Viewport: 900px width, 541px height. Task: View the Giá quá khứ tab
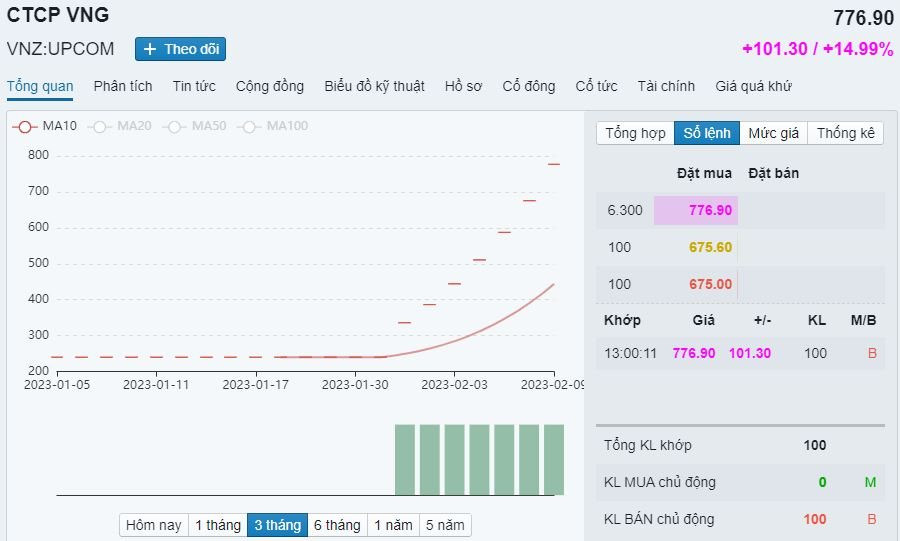click(753, 87)
